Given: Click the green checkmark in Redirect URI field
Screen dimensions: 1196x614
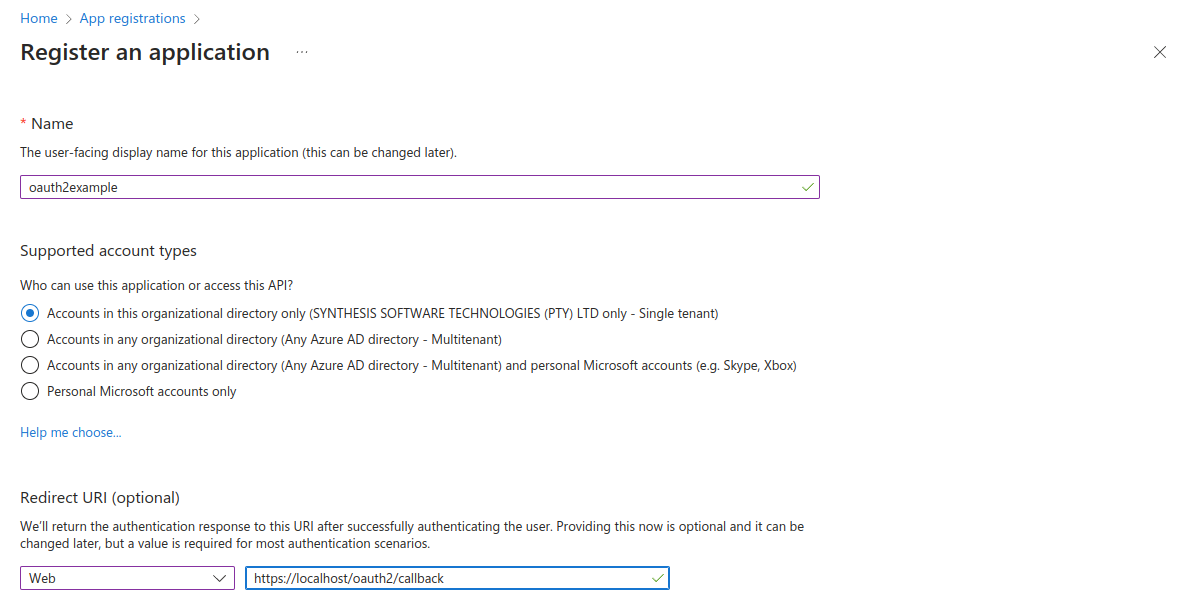Looking at the screenshot, I should pos(657,578).
